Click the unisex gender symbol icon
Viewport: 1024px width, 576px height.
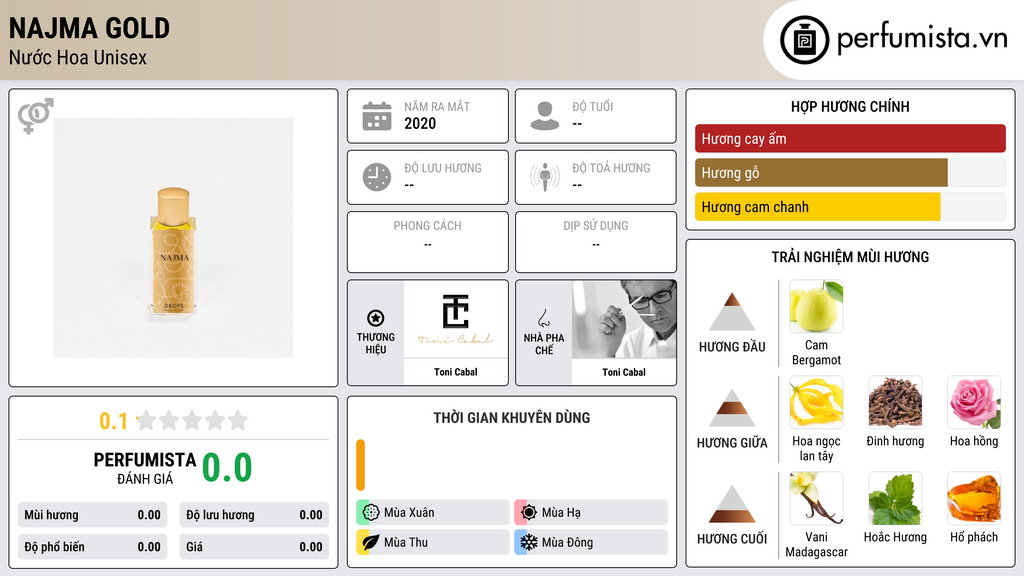[35, 116]
